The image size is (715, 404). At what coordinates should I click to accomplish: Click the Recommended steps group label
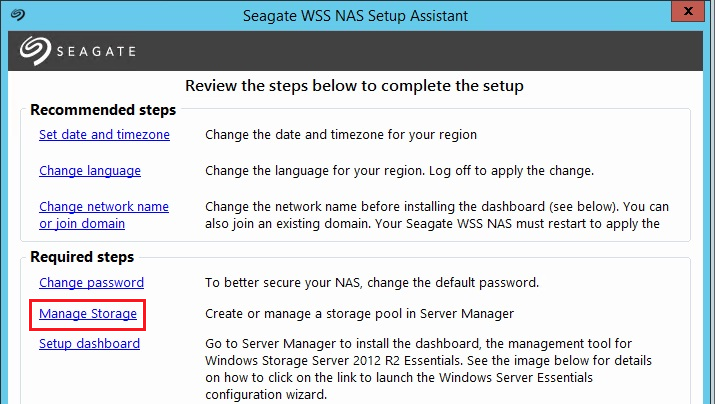(103, 110)
